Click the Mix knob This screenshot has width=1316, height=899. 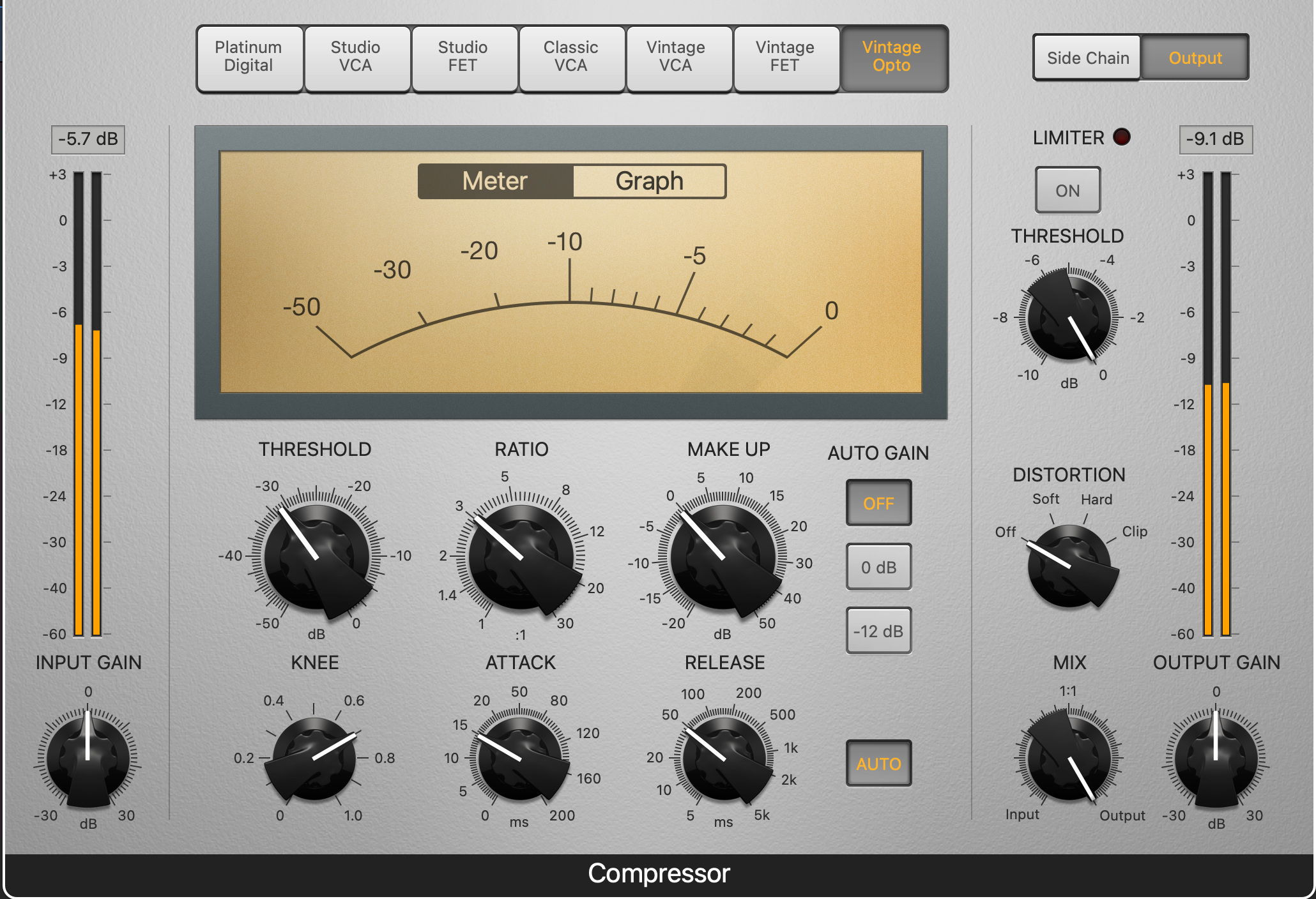(1069, 759)
